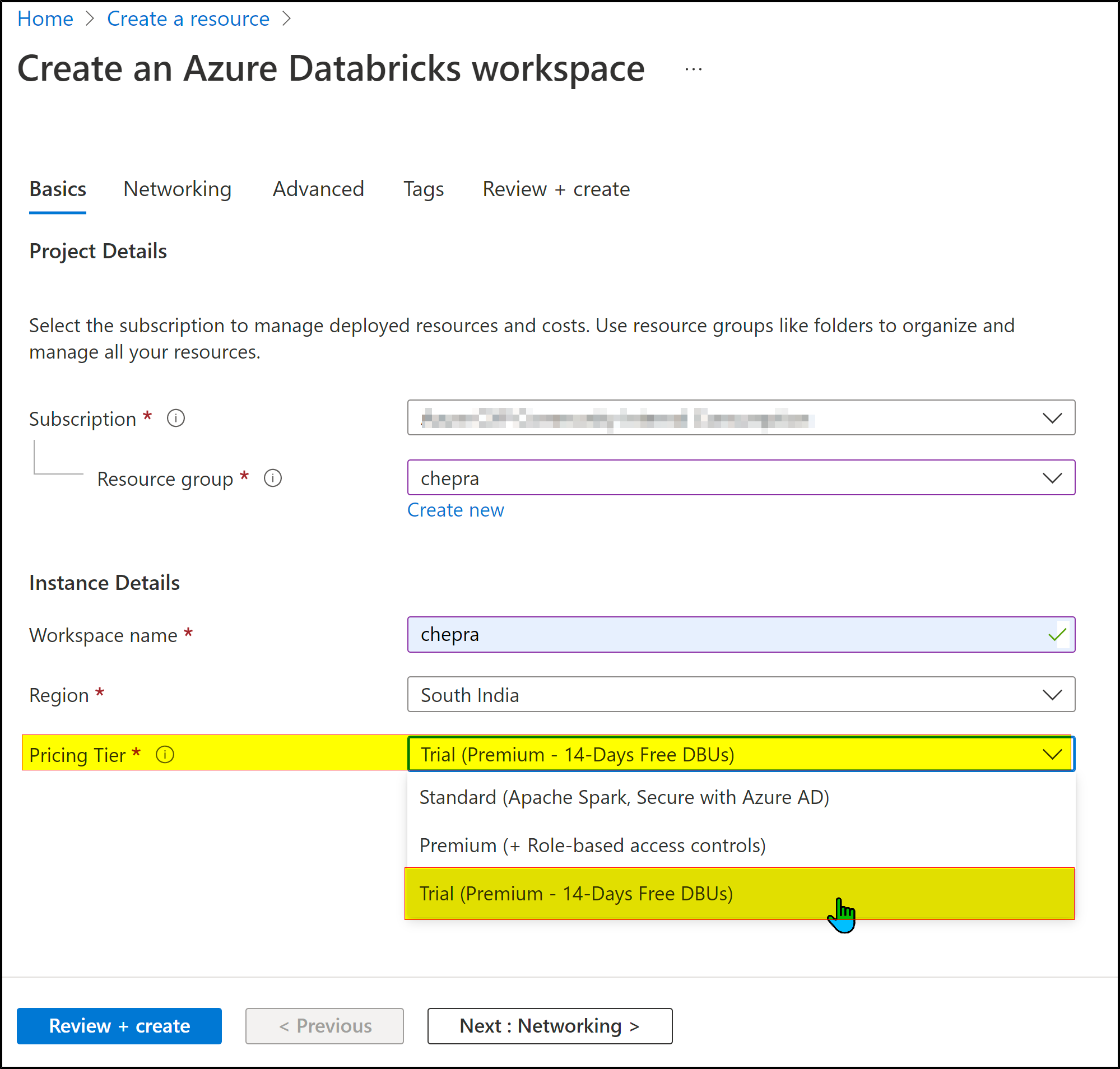
Task: Expand the Resource group dropdown chevron
Action: [x=1052, y=477]
